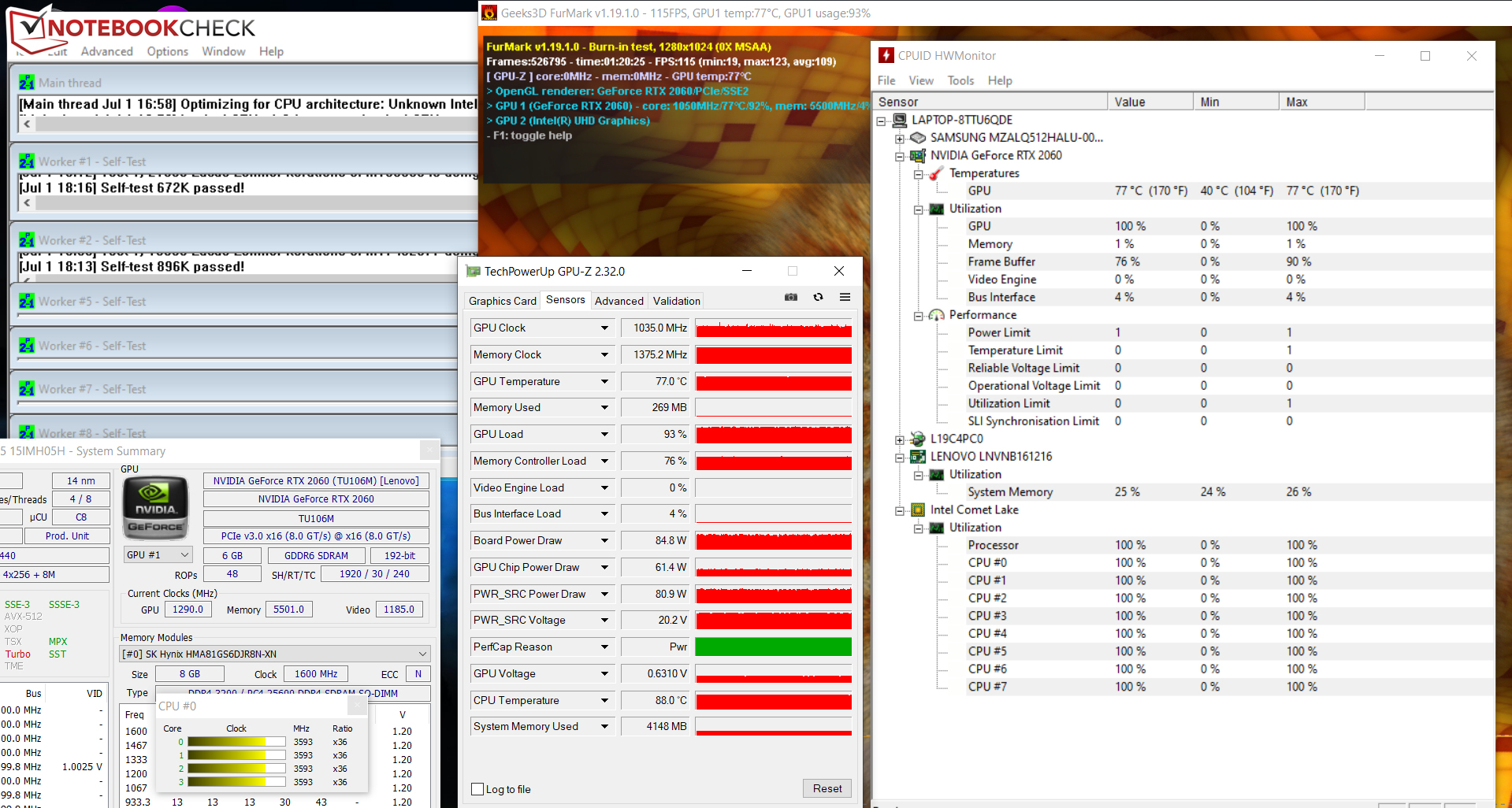Open Window menu in Prime95
1512x808 pixels.
[x=224, y=51]
